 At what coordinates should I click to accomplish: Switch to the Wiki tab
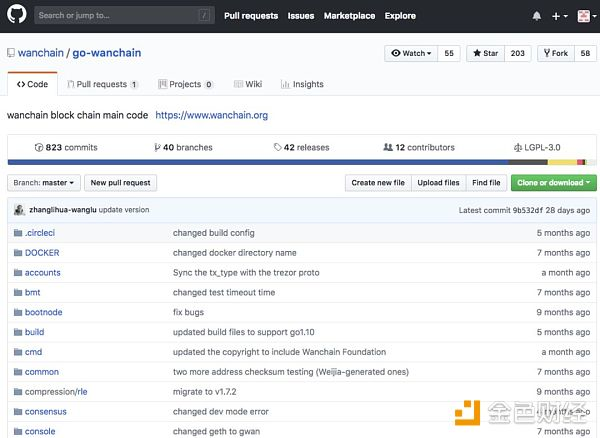[x=248, y=84]
